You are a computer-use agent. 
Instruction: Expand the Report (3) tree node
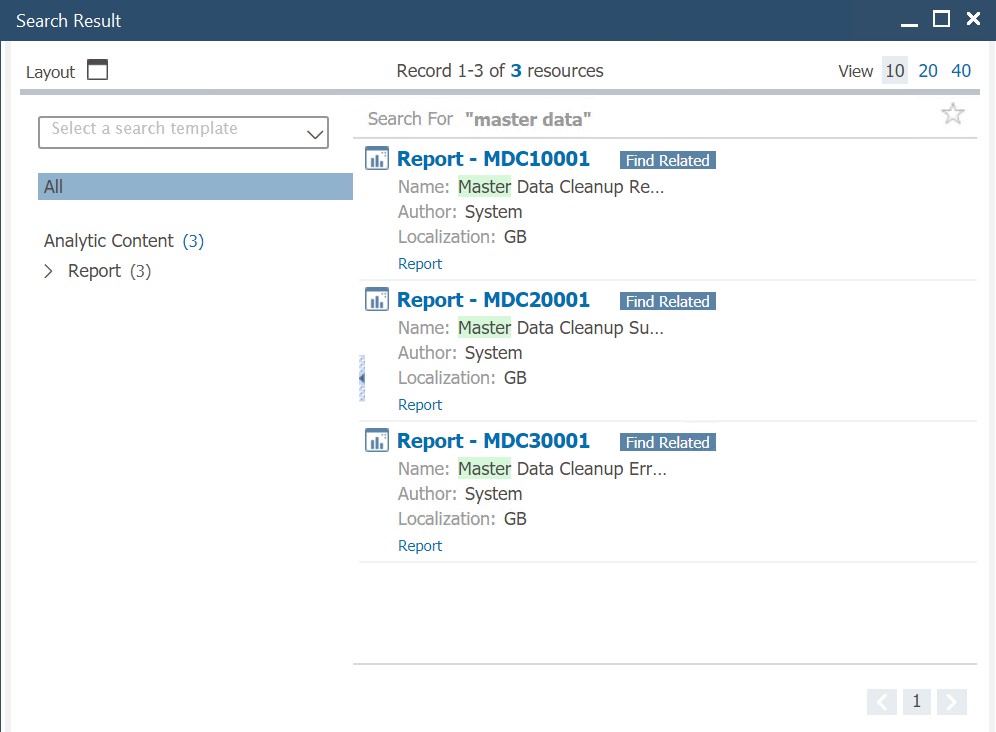[47, 270]
